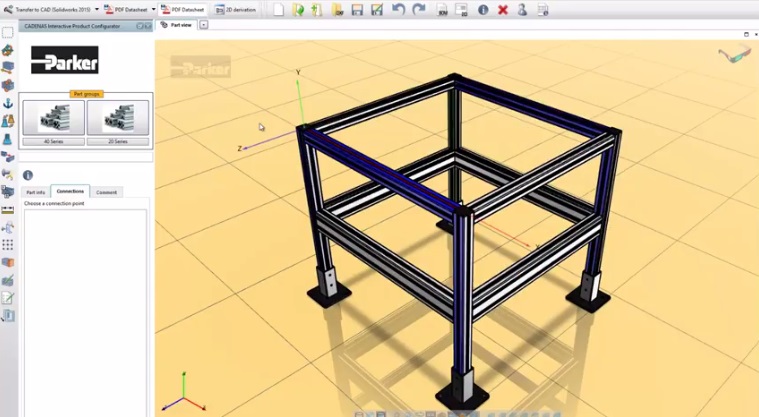This screenshot has height=417, width=759.
Task: Click the 2D drawing sheet icon
Action: tap(461, 9)
